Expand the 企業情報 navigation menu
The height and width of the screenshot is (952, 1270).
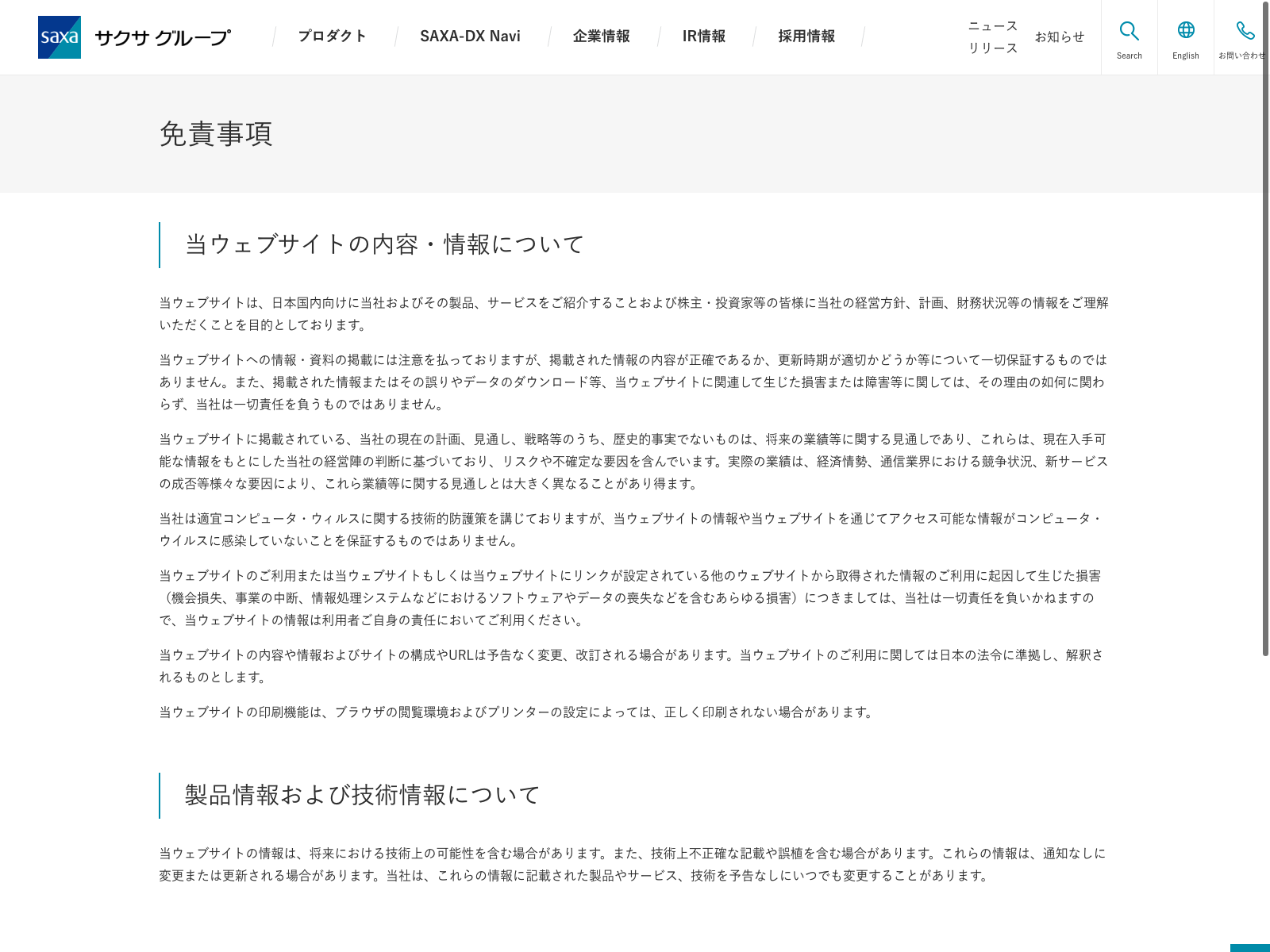tap(601, 36)
